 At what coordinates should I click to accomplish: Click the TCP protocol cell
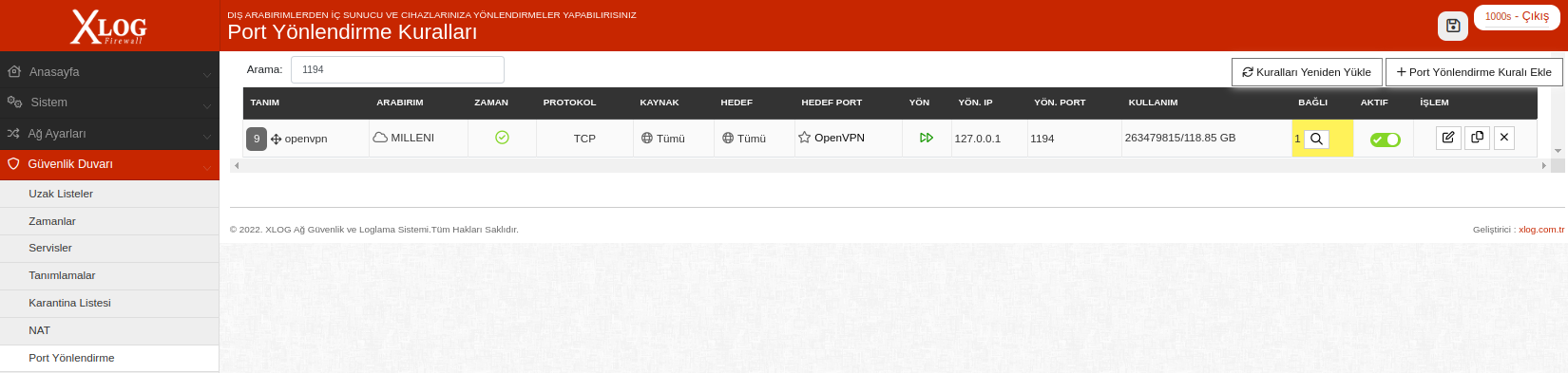(x=584, y=139)
